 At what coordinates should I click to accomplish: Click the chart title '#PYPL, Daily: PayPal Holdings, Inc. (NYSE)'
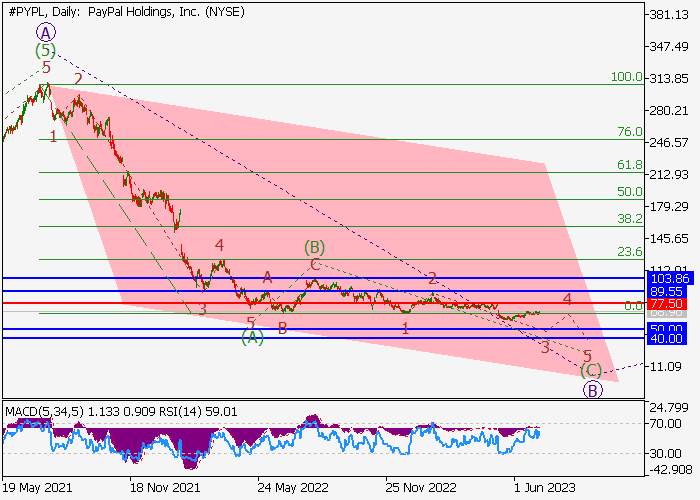point(126,12)
